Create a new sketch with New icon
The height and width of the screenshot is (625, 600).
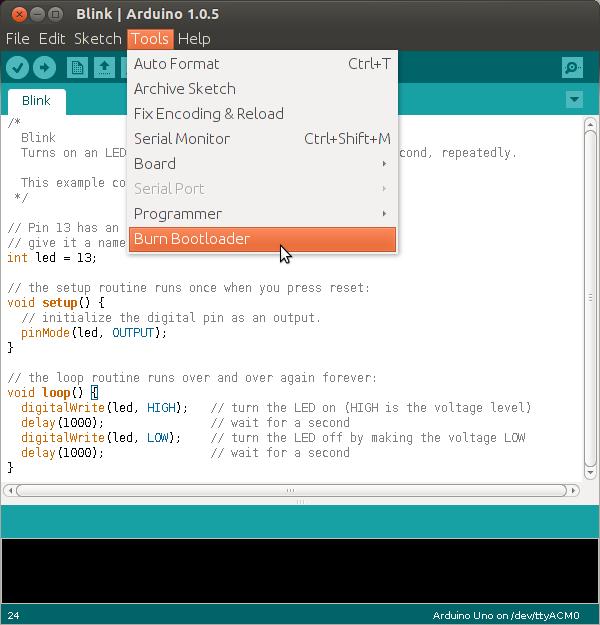pyautogui.click(x=77, y=67)
